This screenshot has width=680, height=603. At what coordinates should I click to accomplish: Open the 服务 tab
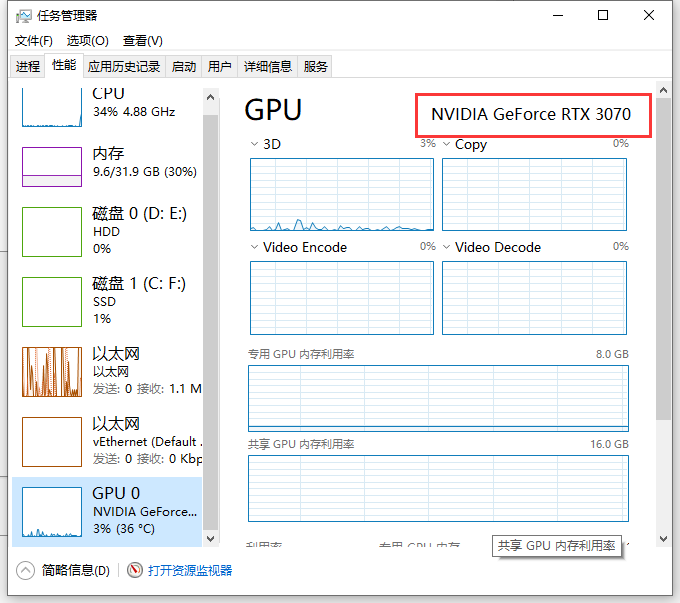315,67
